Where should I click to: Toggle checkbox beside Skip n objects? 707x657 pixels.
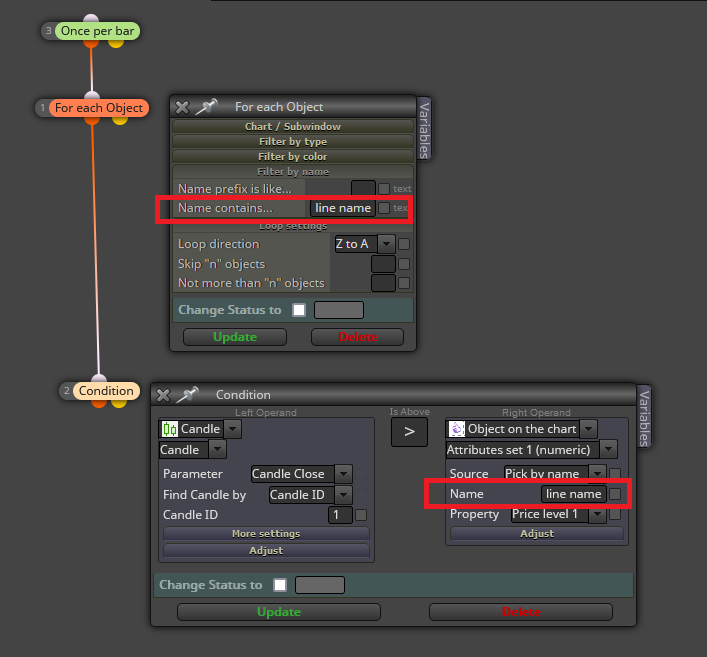click(404, 264)
